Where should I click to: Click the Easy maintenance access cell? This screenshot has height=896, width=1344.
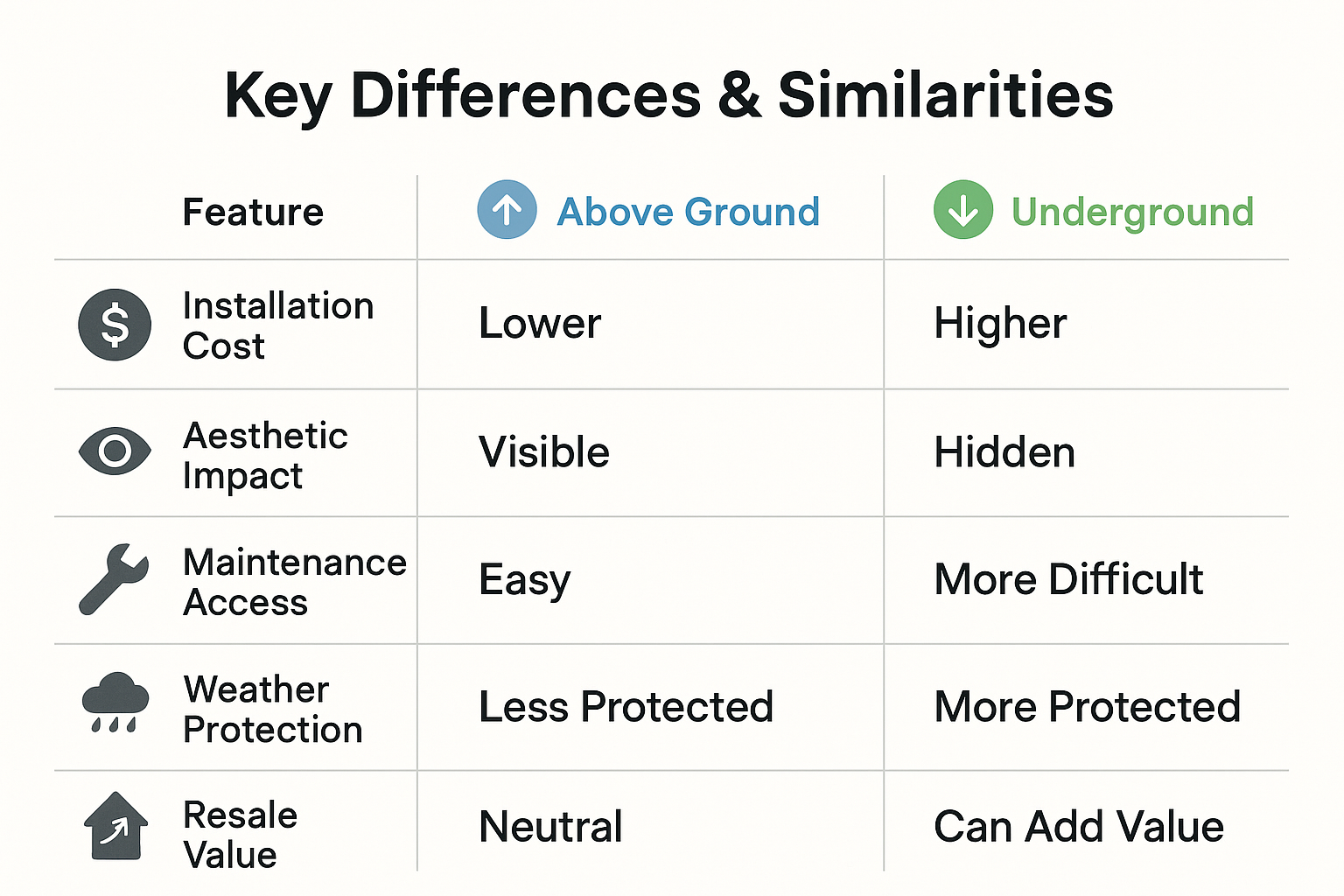tap(524, 580)
